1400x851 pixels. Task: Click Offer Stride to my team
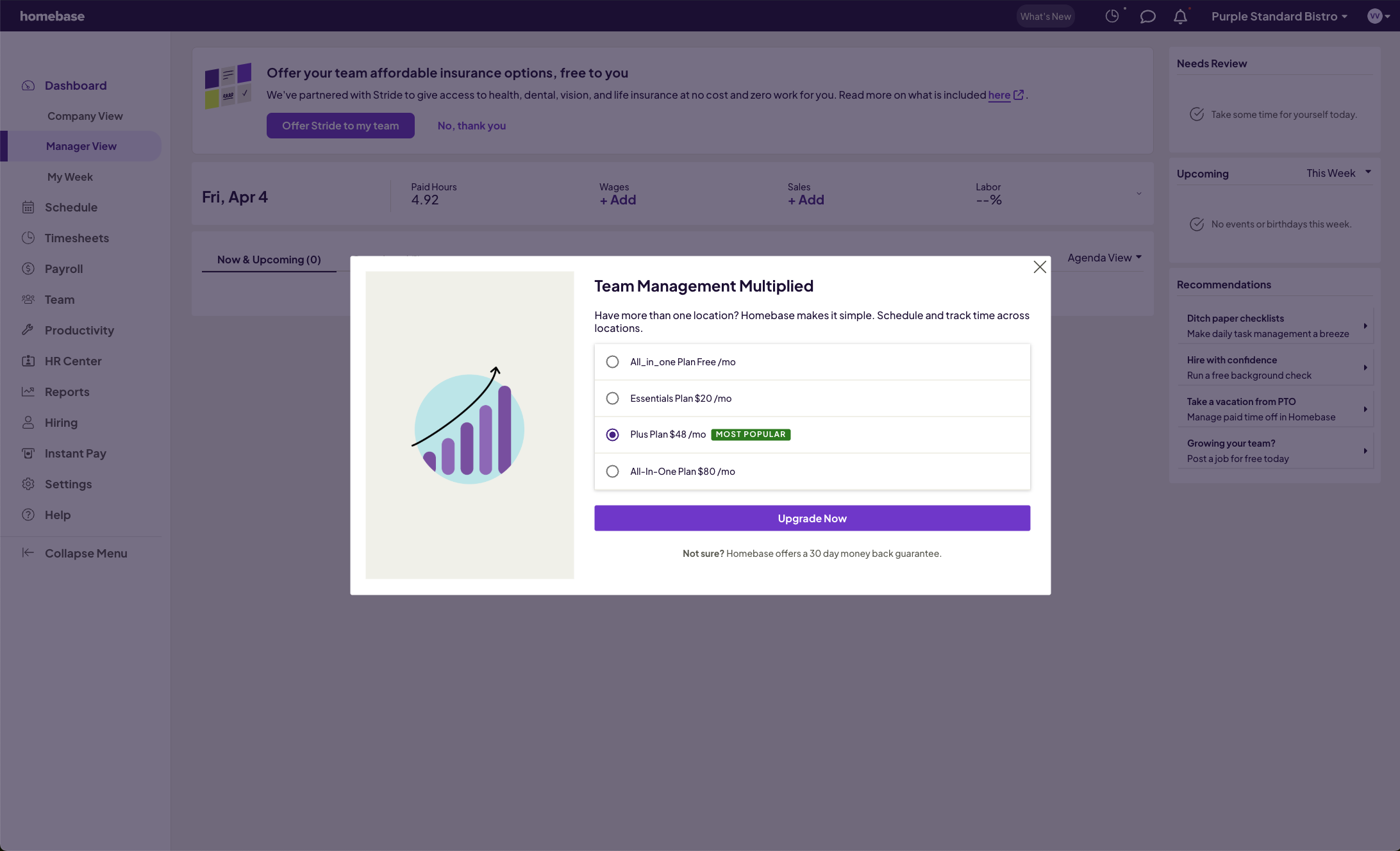(340, 126)
